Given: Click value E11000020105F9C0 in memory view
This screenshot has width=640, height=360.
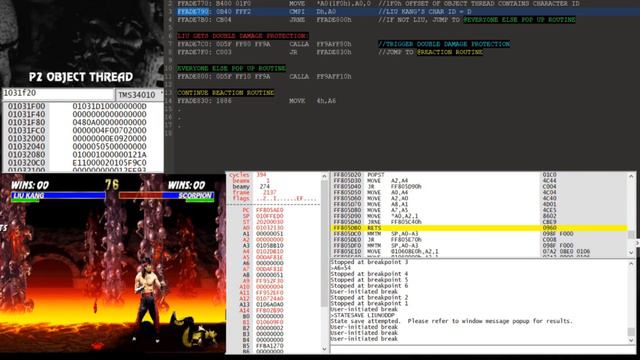Looking at the screenshot, I should [109, 163].
